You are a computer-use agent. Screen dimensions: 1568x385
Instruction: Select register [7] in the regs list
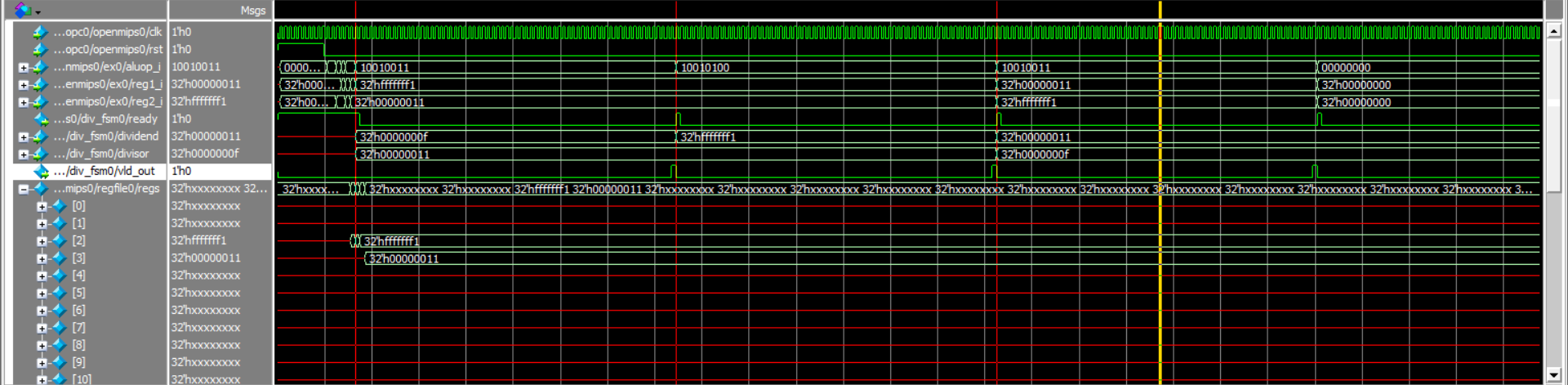point(78,327)
